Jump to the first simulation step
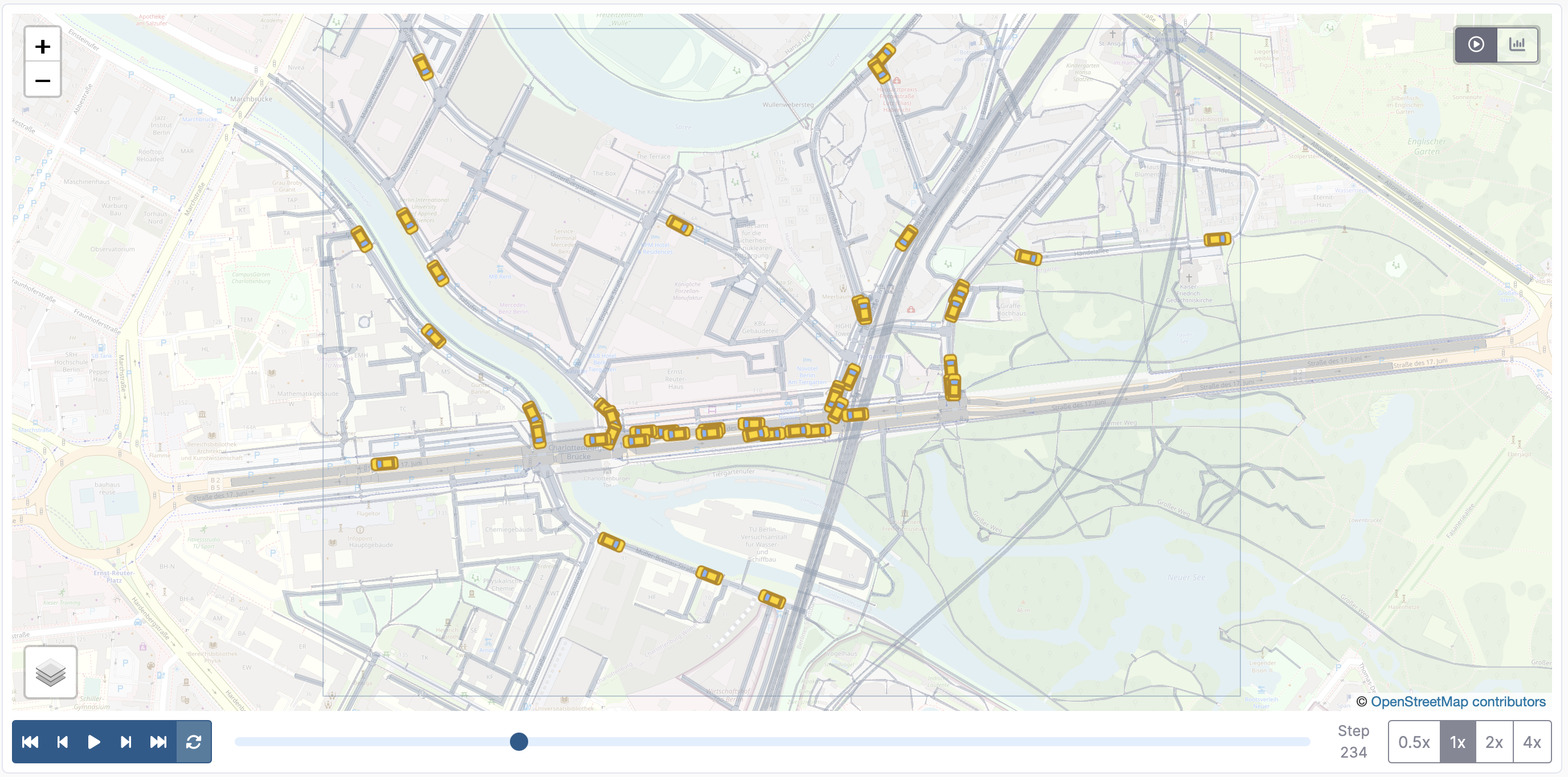This screenshot has height=777, width=1568. 30,742
